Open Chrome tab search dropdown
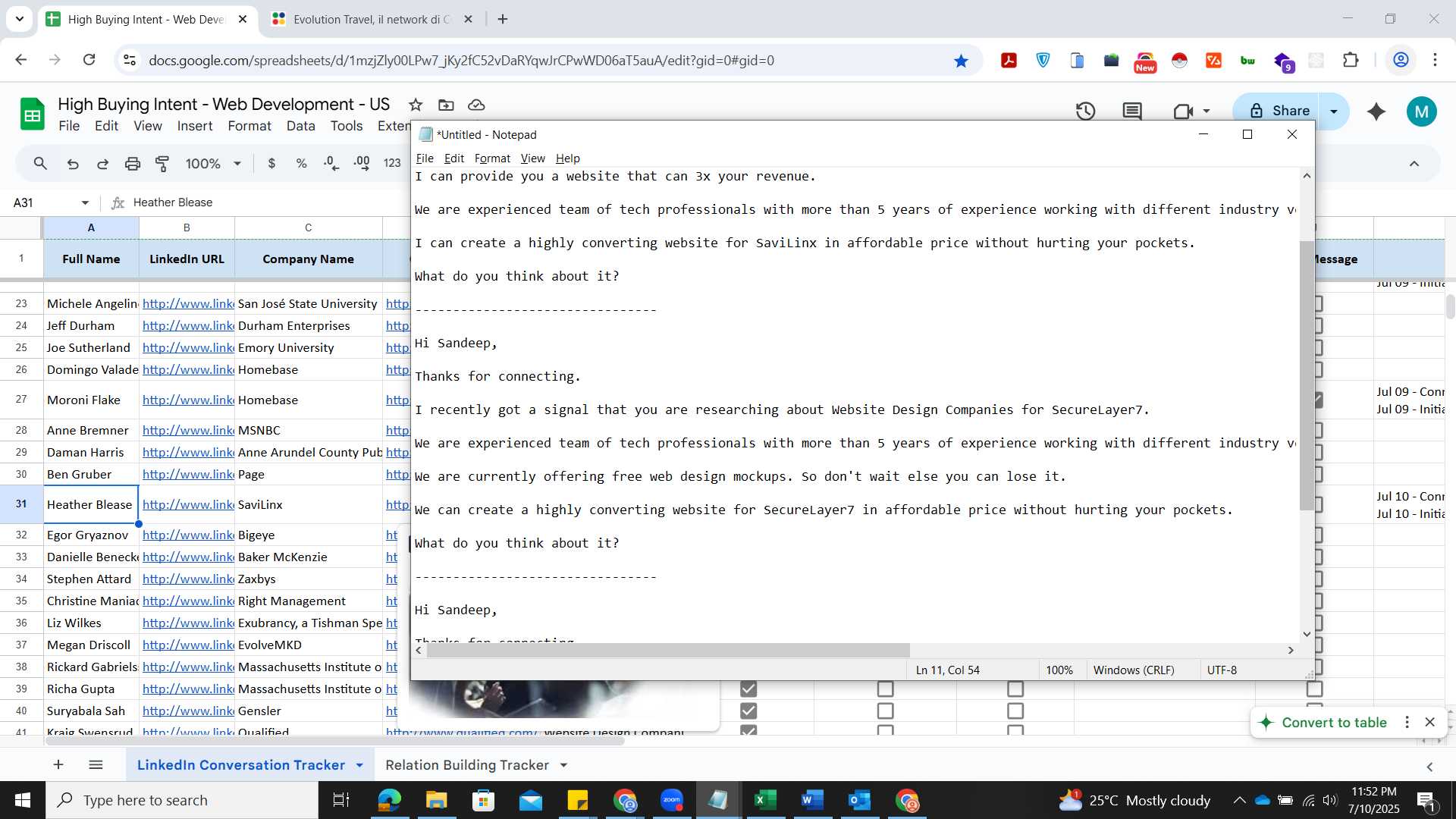 coord(20,19)
